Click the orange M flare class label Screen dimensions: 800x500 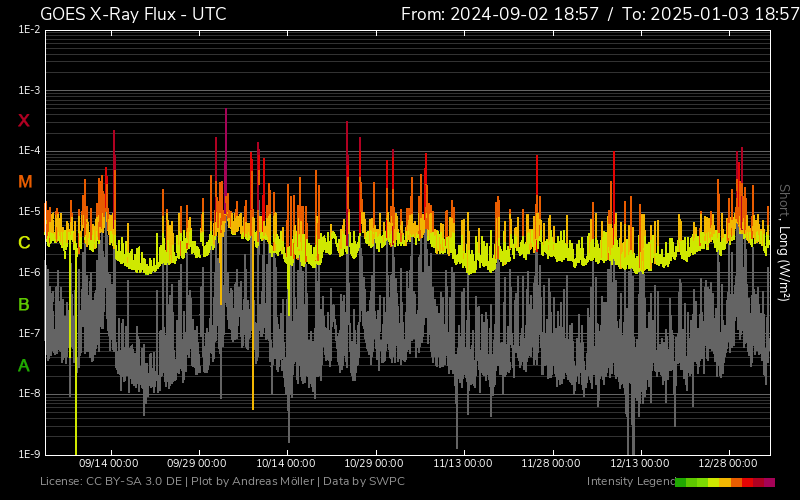25,182
